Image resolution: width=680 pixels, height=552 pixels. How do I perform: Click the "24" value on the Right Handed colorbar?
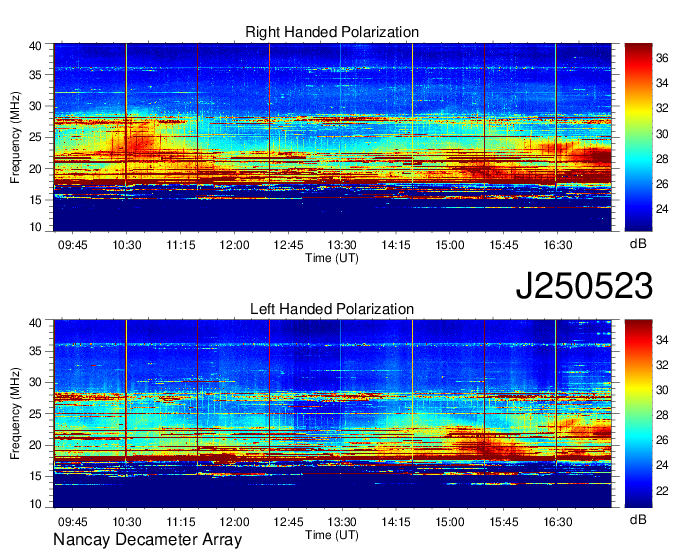tap(662, 209)
